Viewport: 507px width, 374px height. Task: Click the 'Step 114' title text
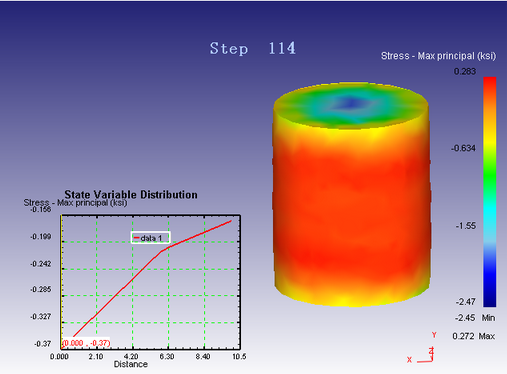pos(253,49)
